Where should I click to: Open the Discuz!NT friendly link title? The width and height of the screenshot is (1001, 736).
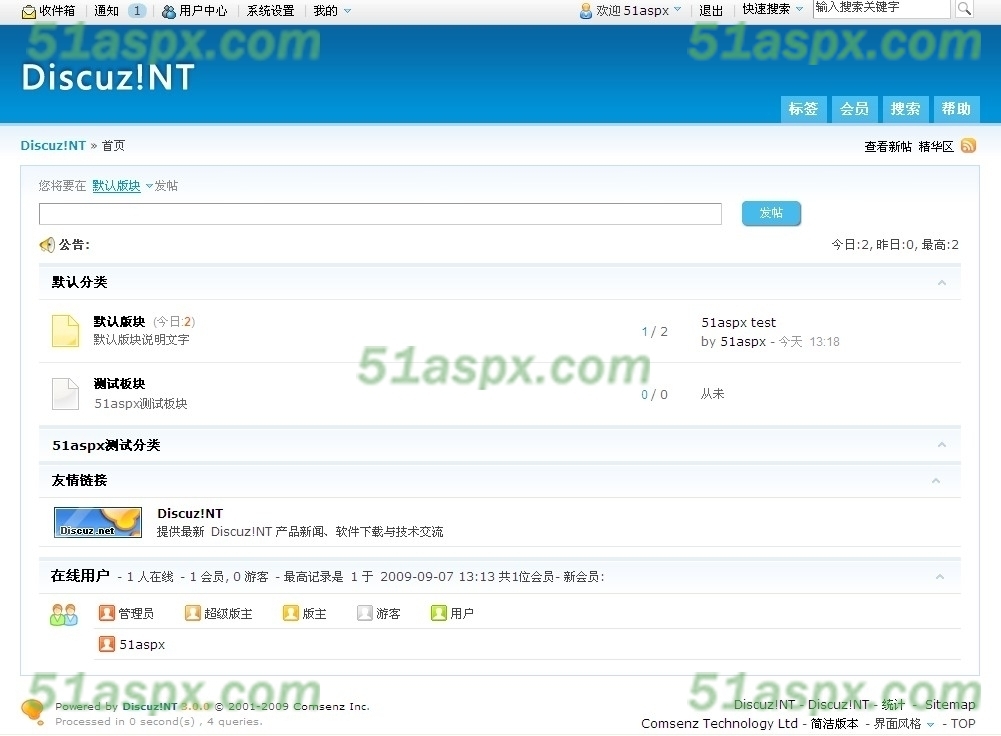pos(190,513)
